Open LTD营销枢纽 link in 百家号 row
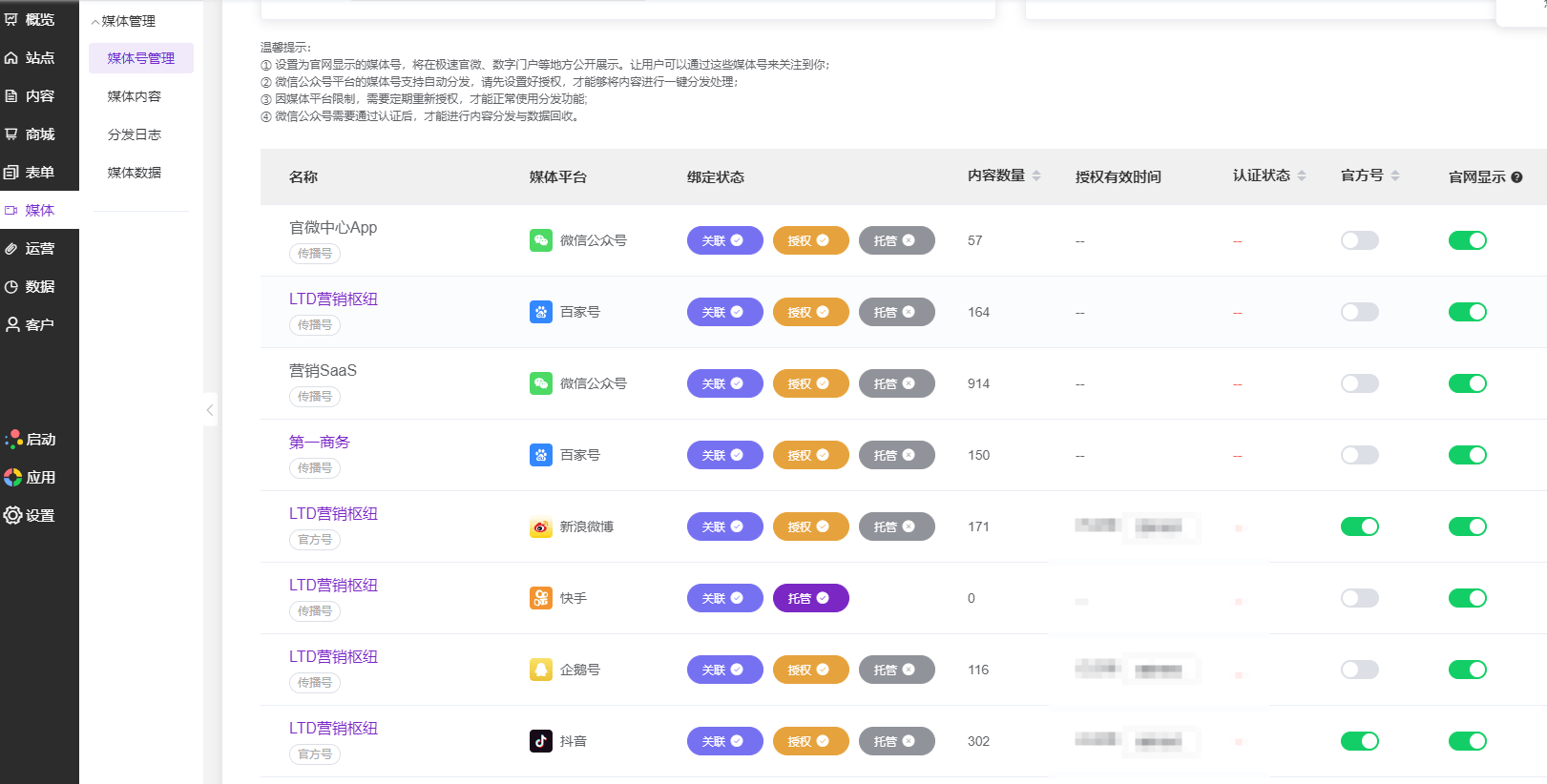This screenshot has width=1547, height=784. tap(333, 299)
